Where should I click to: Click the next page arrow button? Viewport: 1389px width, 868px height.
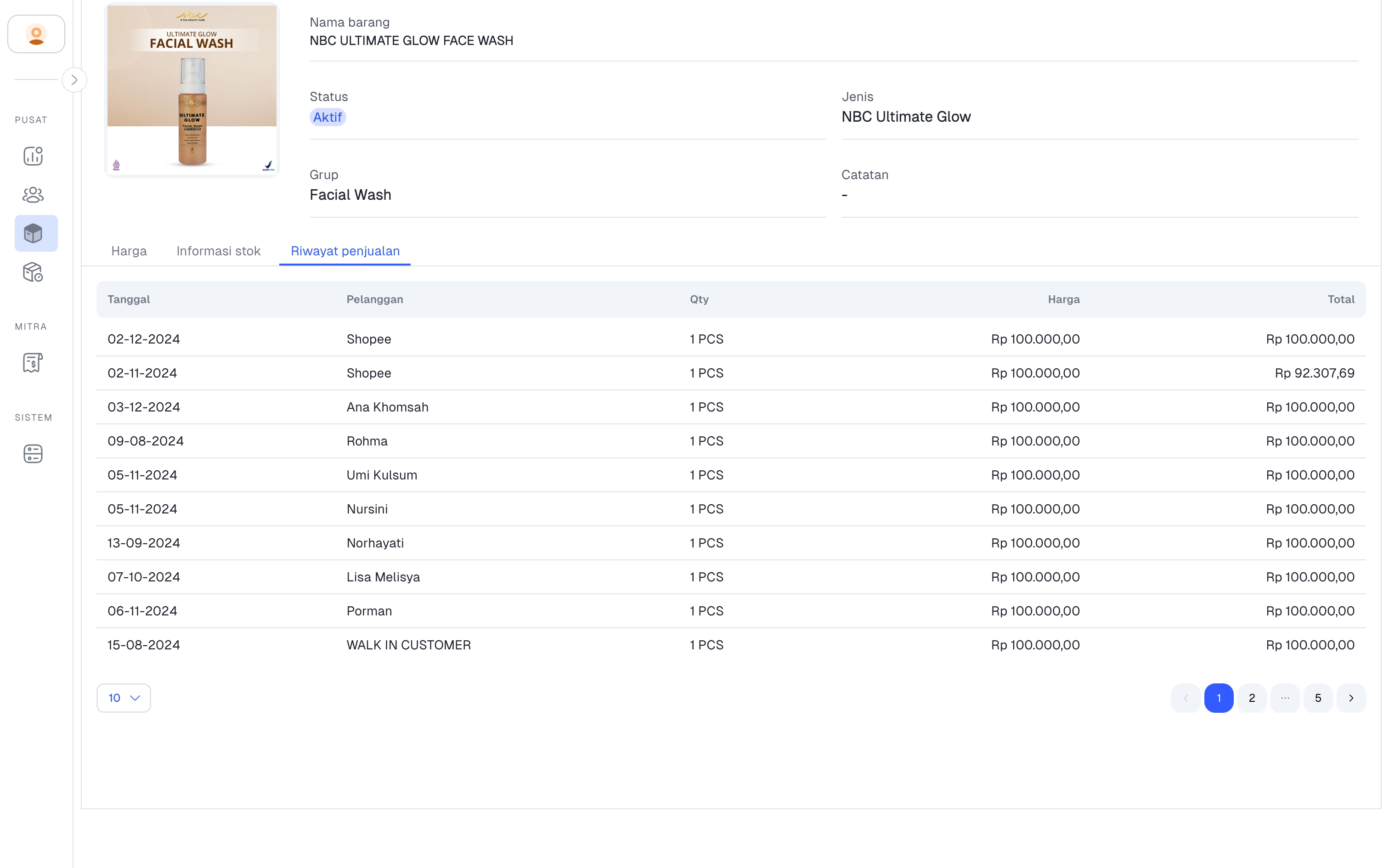[x=1351, y=698]
